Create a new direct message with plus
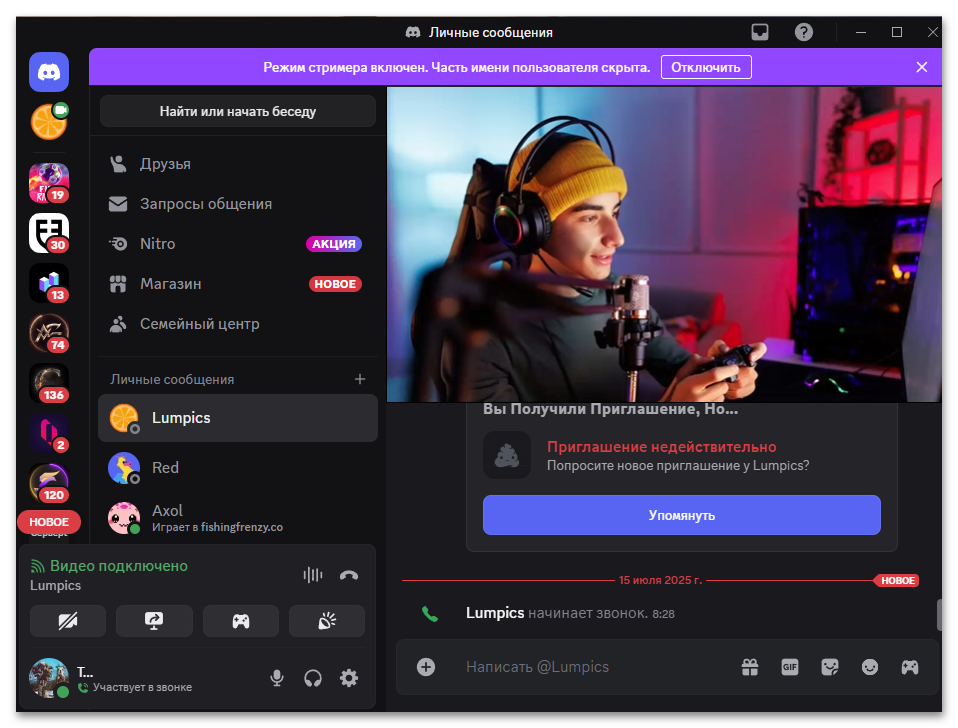Viewport: 958px width, 728px height. 360,379
